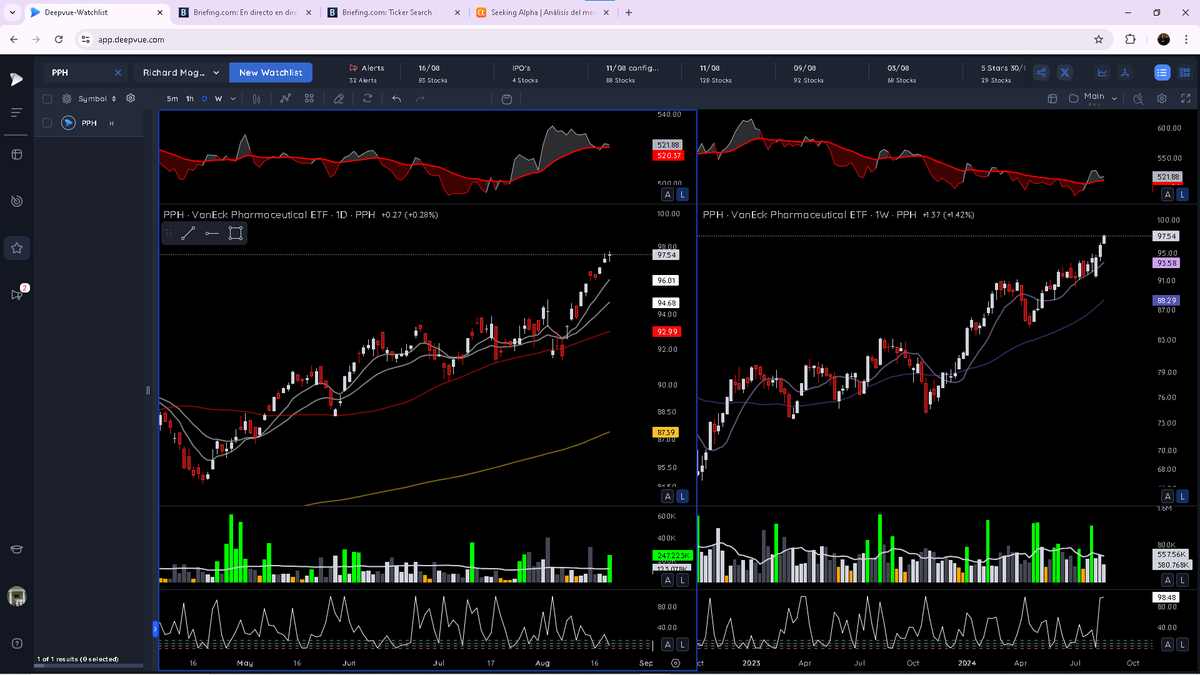Switch chart to weekly W timeframe
Viewport: 1200px width, 675px height.
pyautogui.click(x=219, y=98)
